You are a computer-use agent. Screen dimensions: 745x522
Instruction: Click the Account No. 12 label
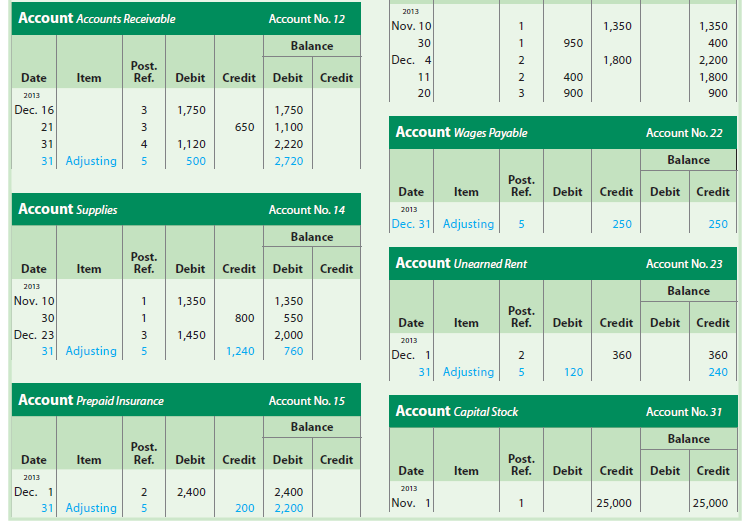click(307, 19)
